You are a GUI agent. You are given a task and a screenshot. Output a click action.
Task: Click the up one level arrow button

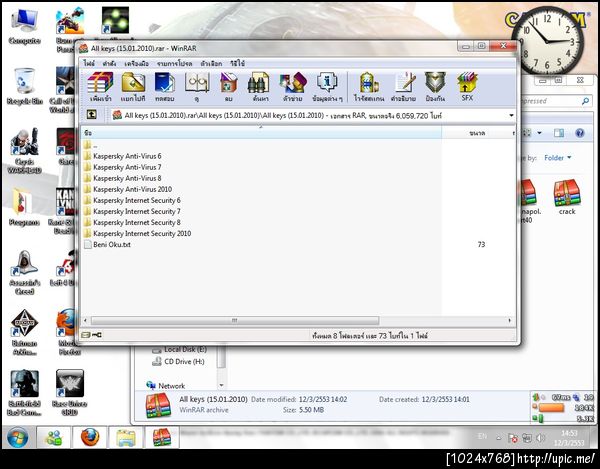pyautogui.click(x=91, y=114)
